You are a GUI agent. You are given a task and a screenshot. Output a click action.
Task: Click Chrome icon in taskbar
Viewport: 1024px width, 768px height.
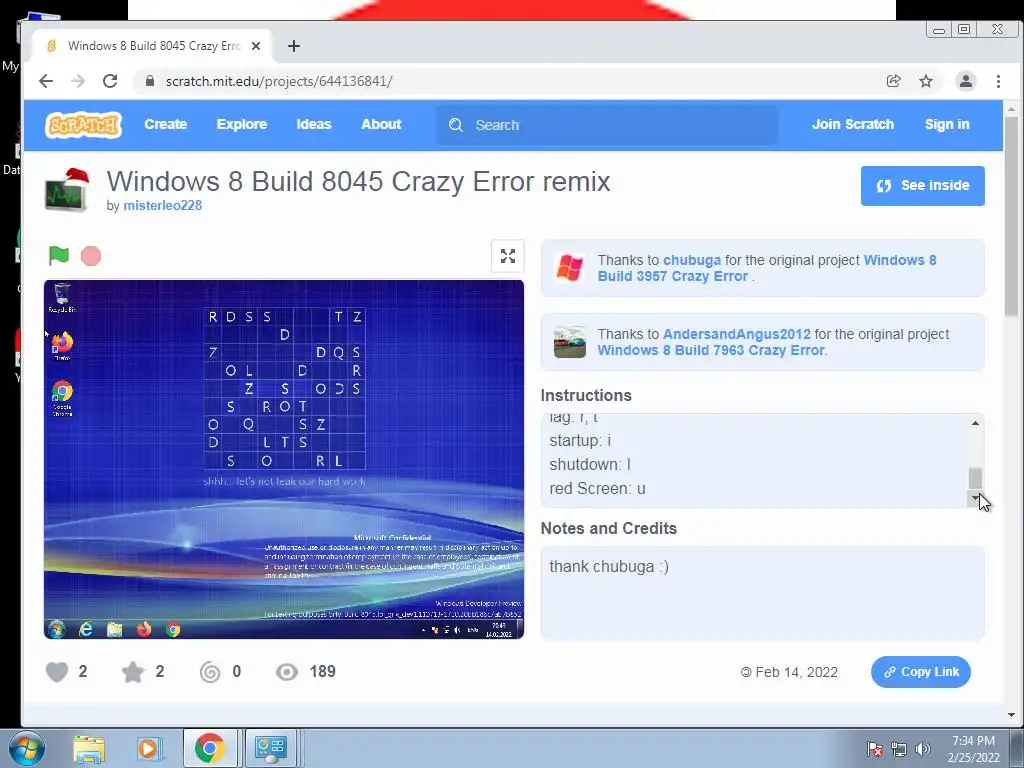[x=209, y=748]
